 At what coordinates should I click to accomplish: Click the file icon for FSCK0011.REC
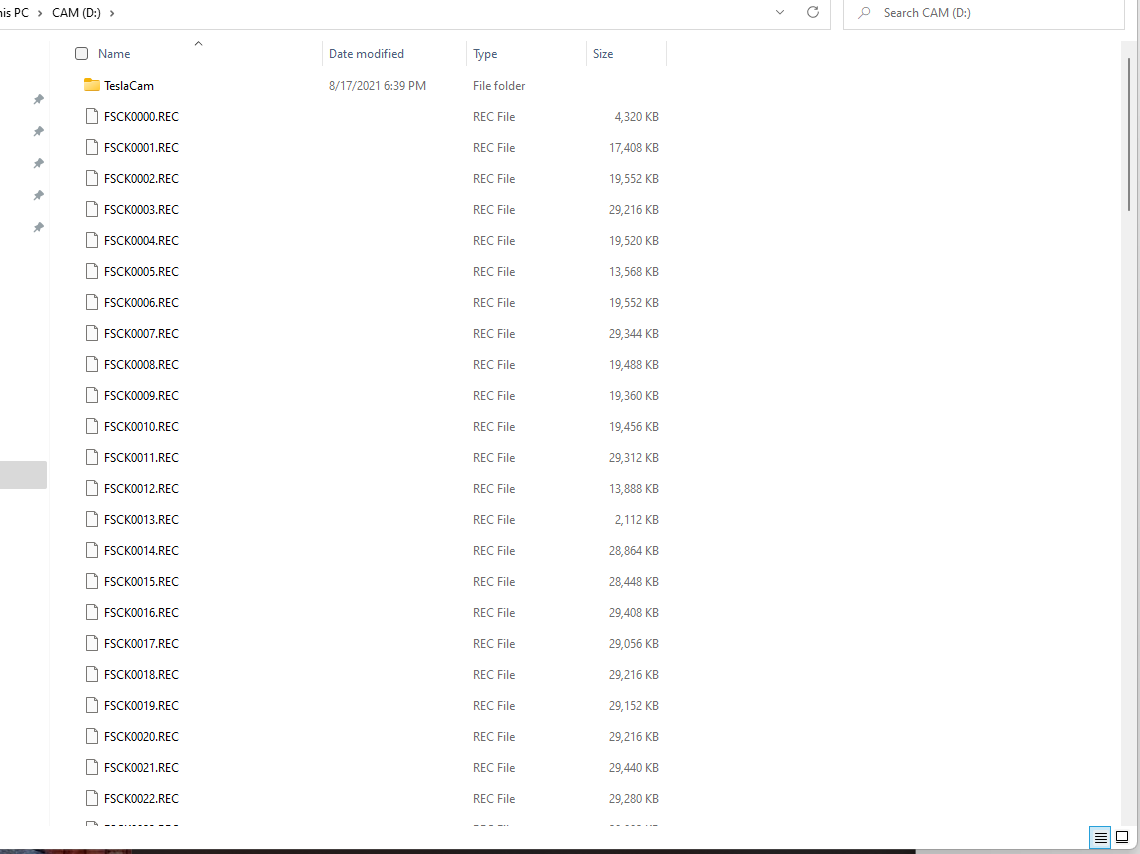[x=92, y=457]
